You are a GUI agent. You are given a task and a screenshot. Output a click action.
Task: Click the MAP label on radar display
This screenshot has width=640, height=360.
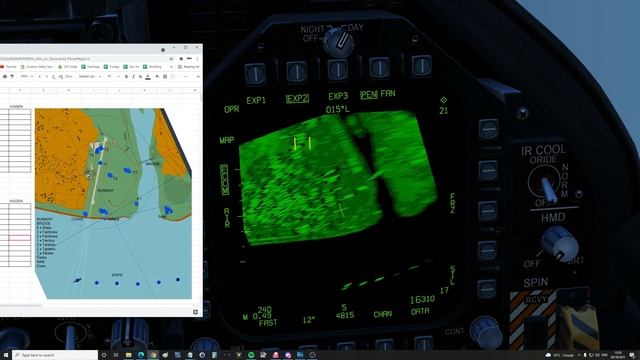click(227, 140)
